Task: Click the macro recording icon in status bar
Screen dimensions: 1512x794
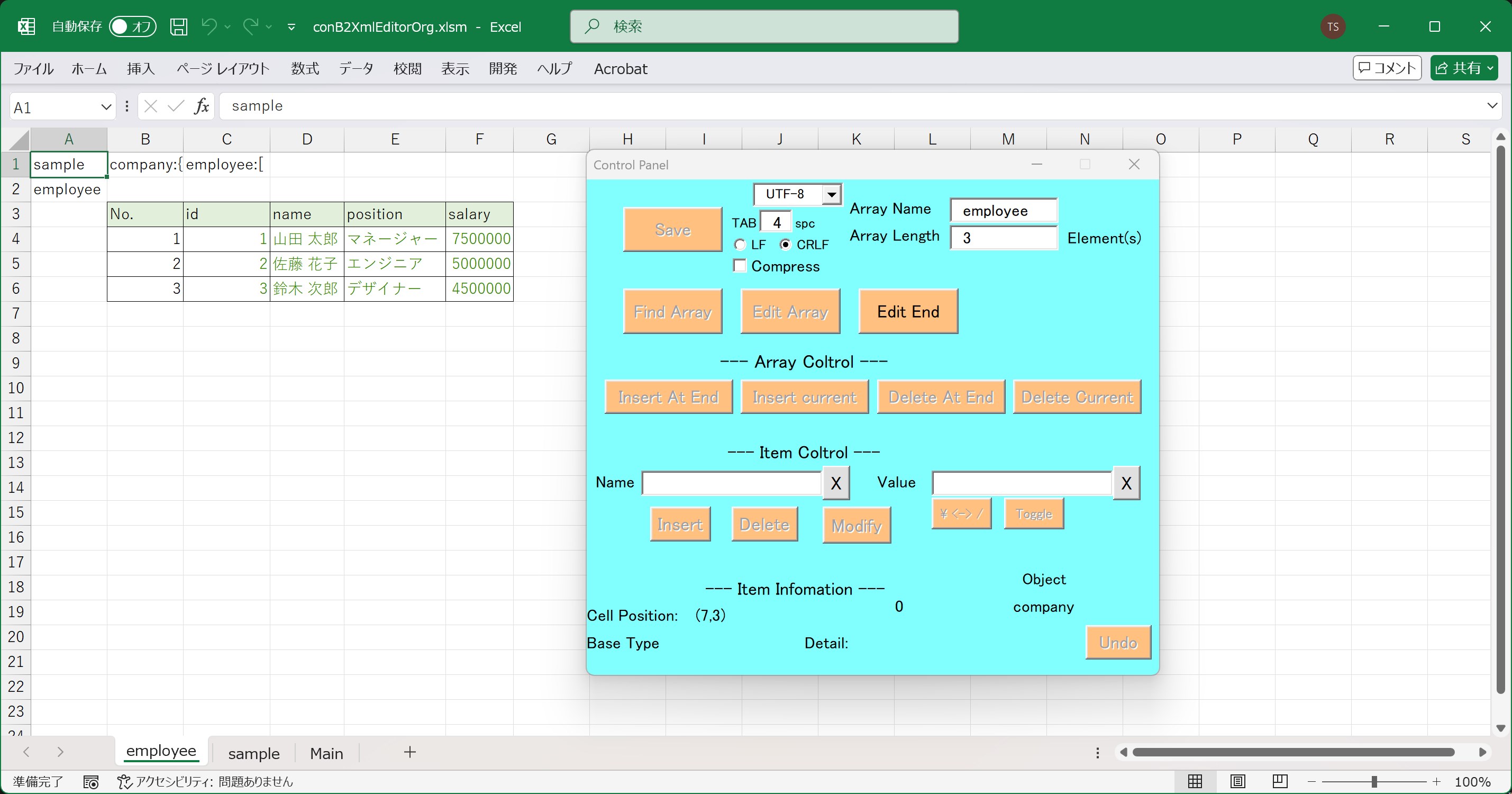Action: pos(91,782)
